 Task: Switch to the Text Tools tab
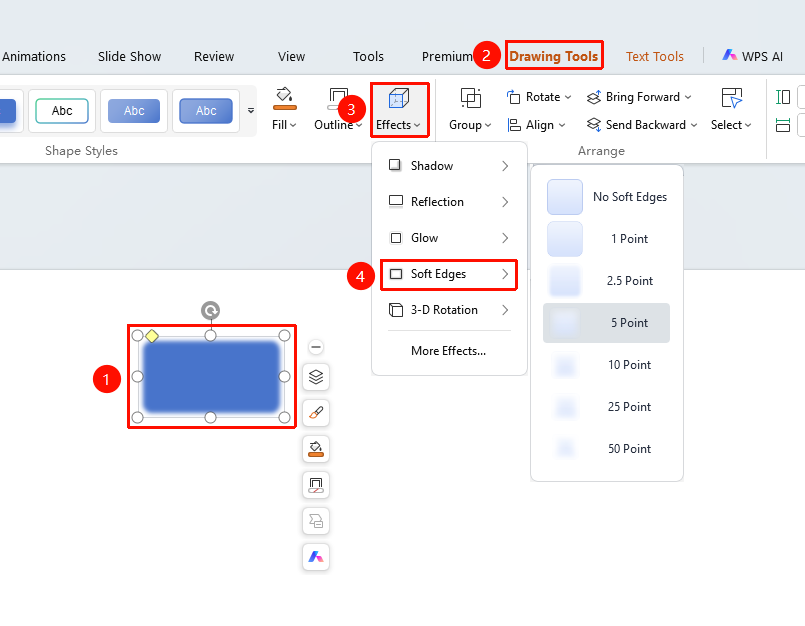[x=655, y=56]
